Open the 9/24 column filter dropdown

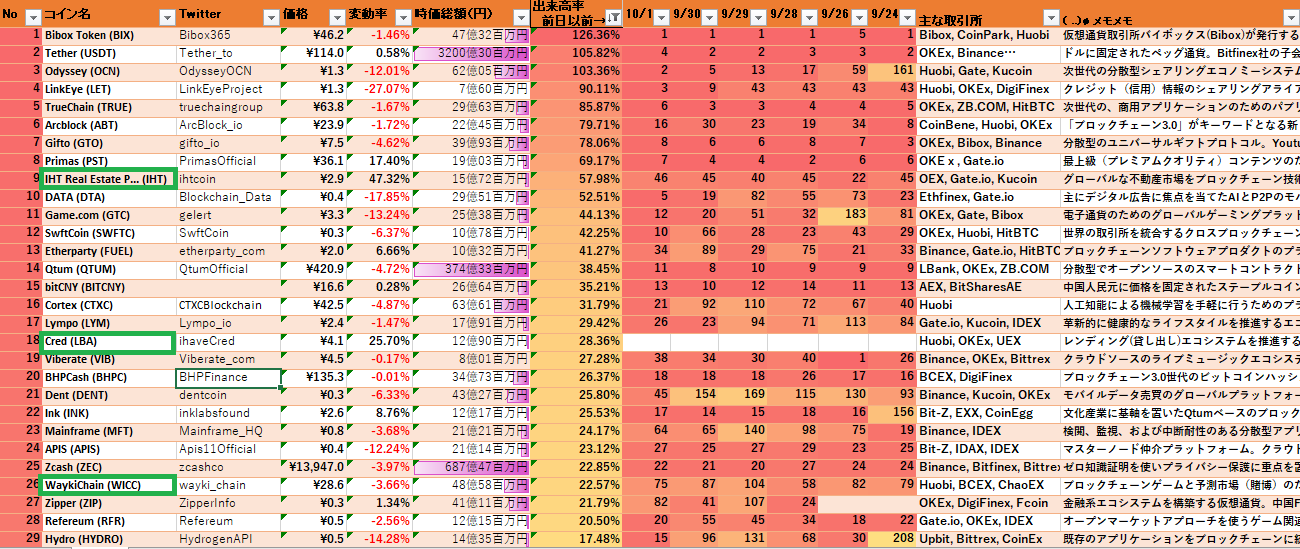(x=906, y=17)
